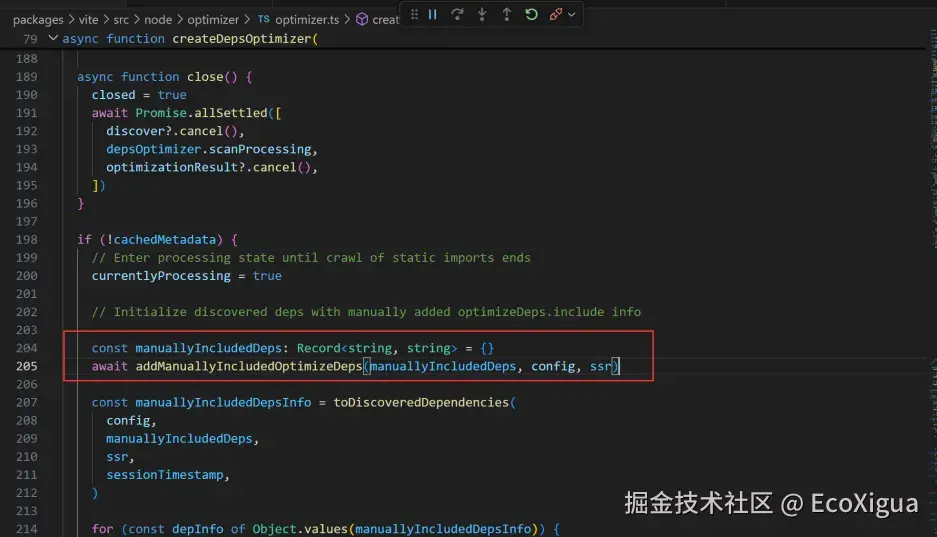Collapse the createDepsOptimizer function at line 79

coord(53,38)
